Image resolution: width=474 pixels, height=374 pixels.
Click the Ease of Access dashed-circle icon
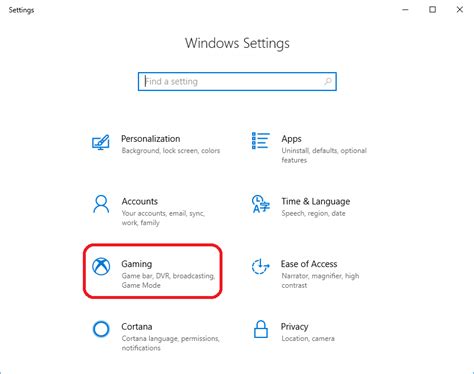[260, 266]
